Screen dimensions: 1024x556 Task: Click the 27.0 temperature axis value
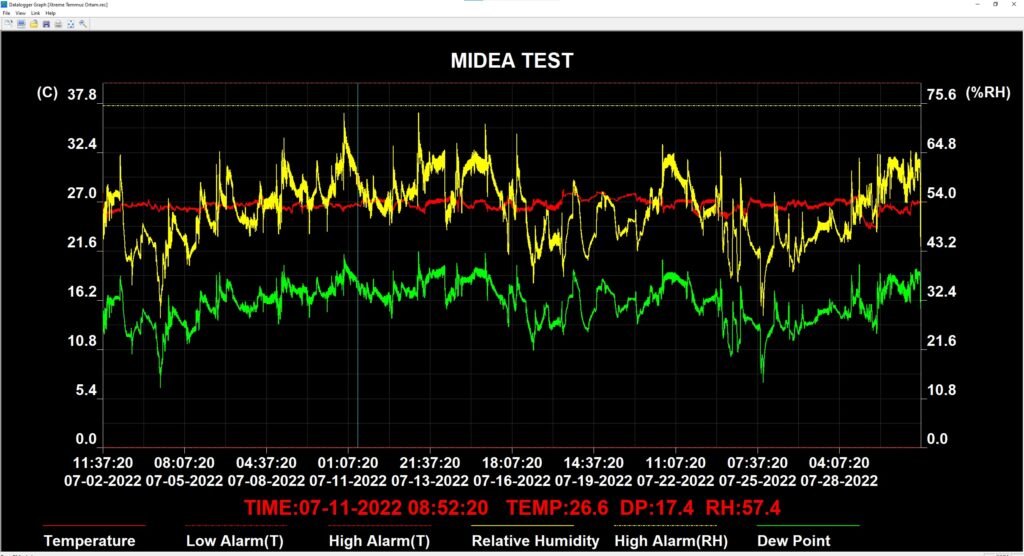[82, 193]
